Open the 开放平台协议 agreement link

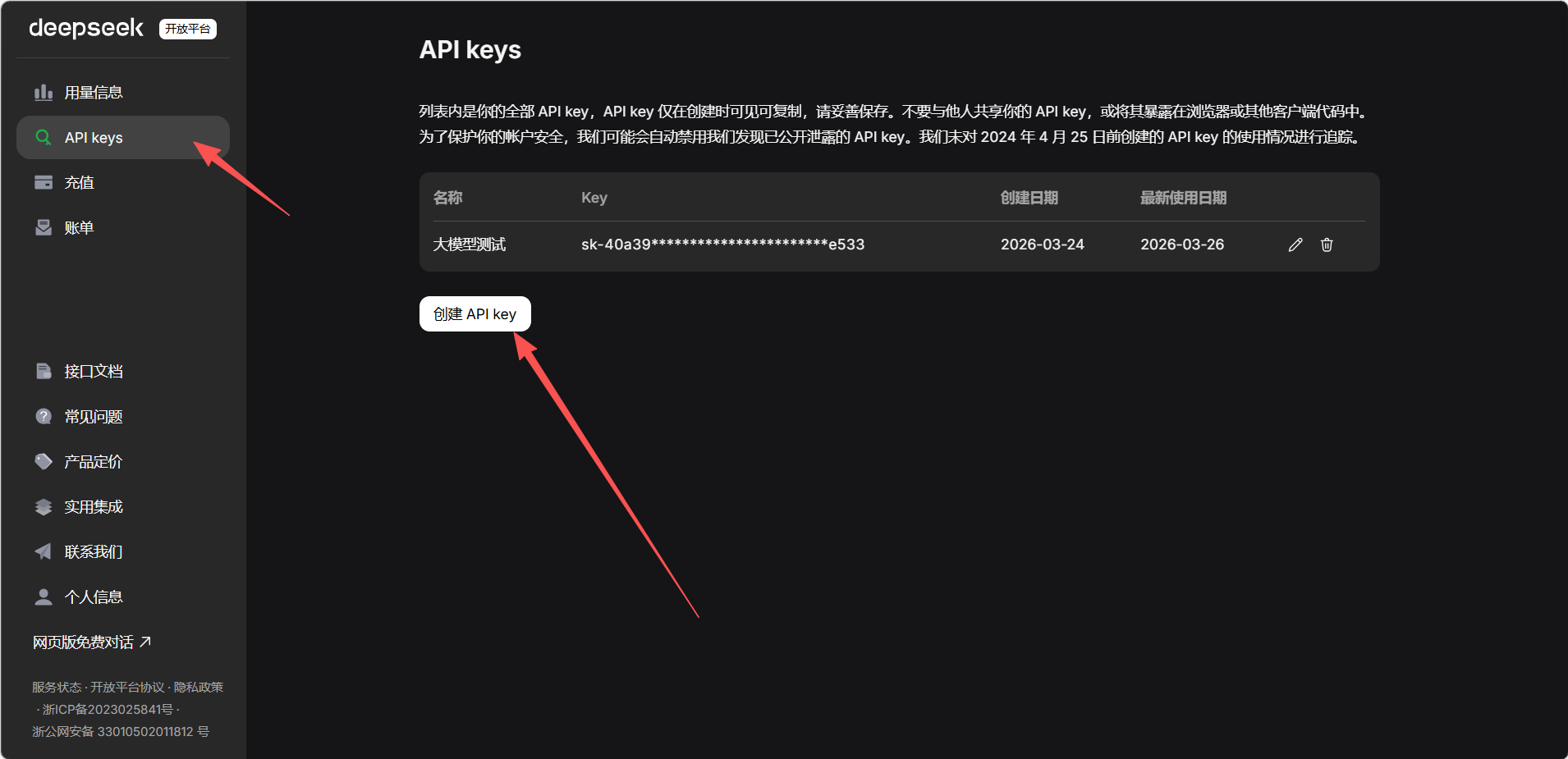127,687
